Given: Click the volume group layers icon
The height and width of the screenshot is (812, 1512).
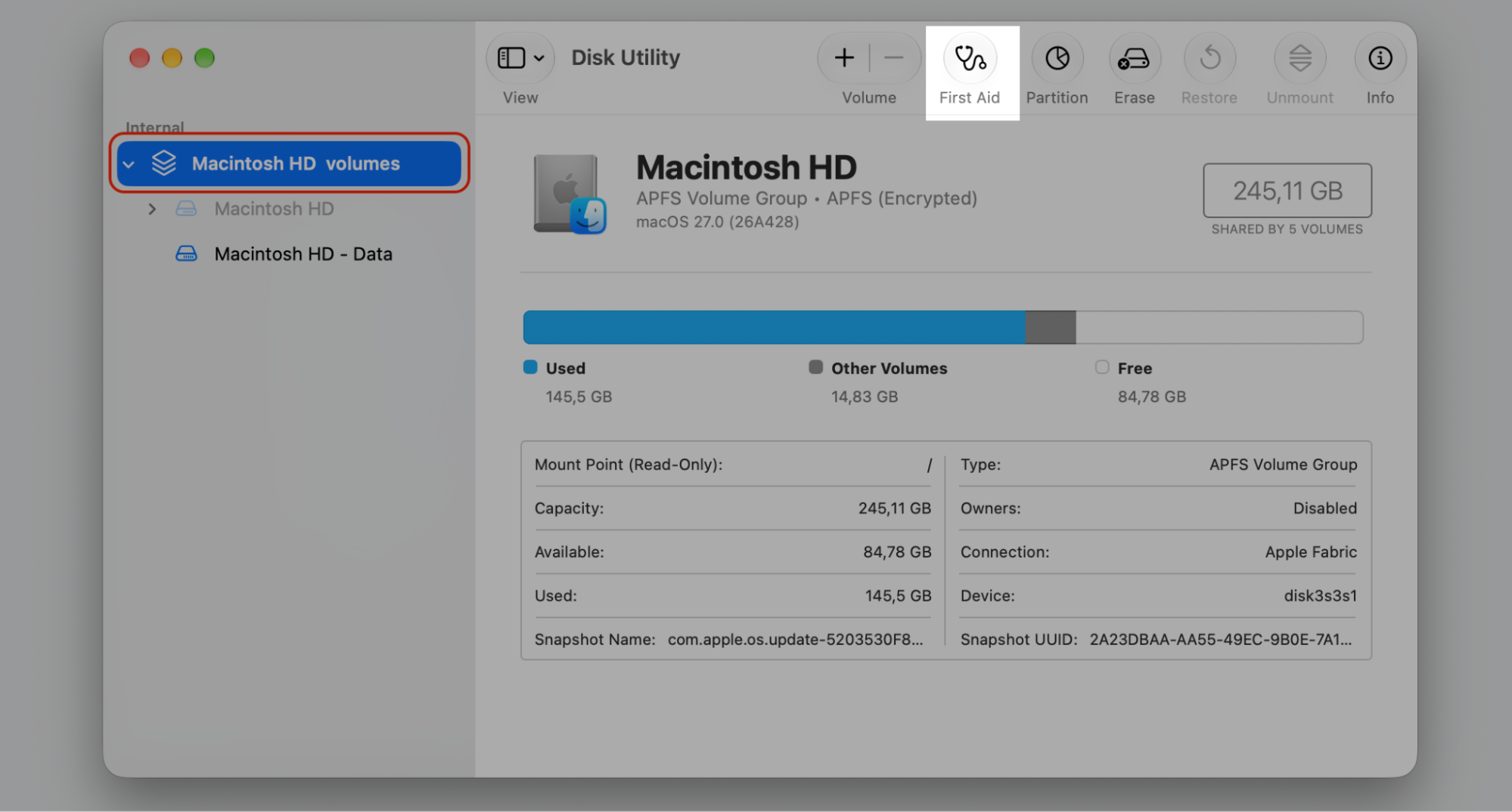Looking at the screenshot, I should pyautogui.click(x=164, y=163).
